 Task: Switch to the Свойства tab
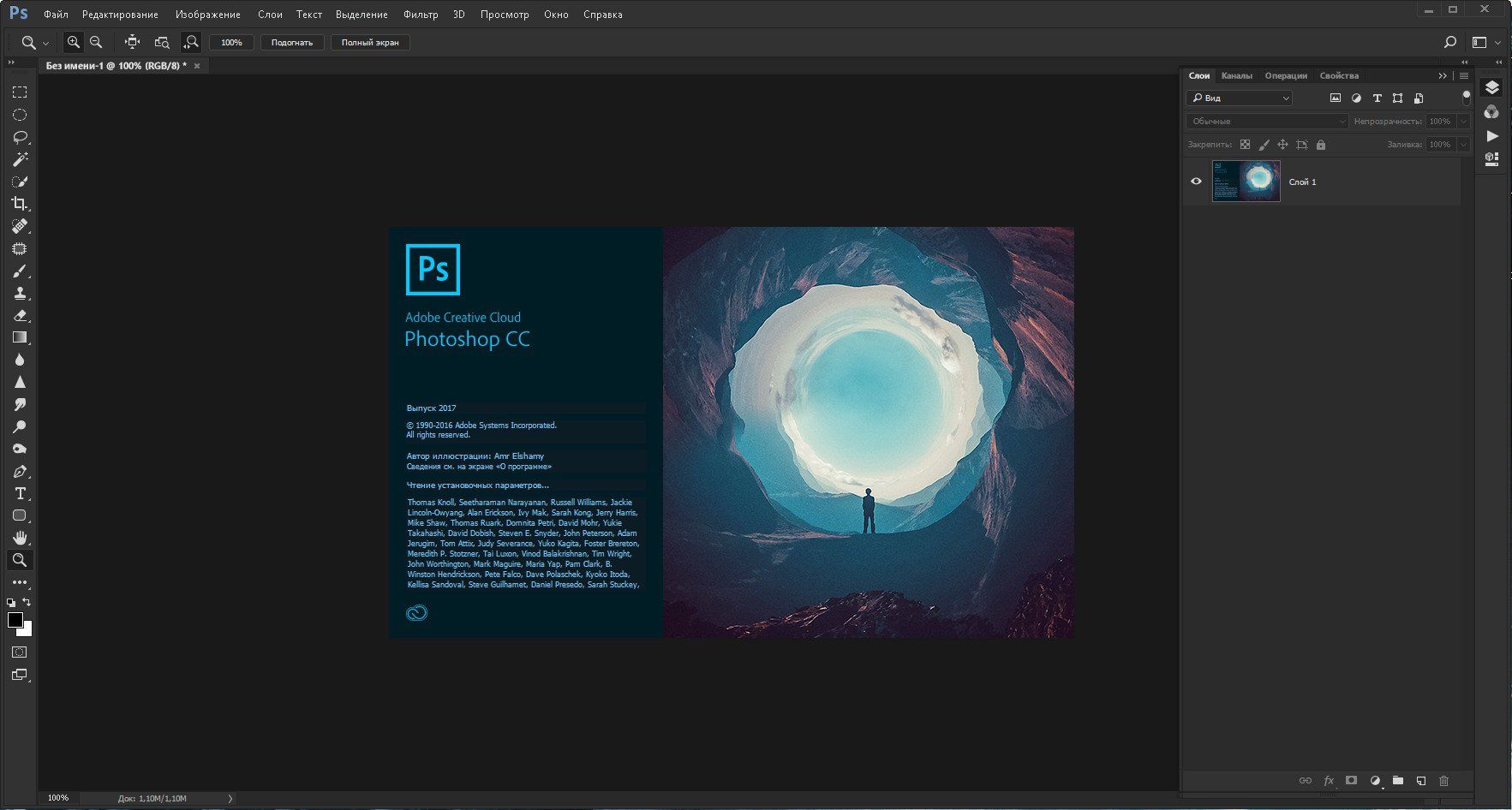pyautogui.click(x=1339, y=75)
